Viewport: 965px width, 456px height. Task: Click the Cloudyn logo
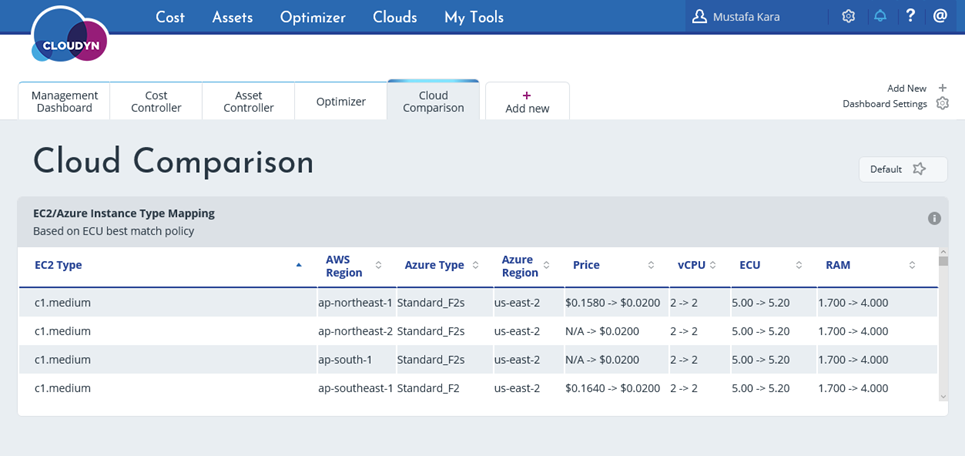pos(70,34)
